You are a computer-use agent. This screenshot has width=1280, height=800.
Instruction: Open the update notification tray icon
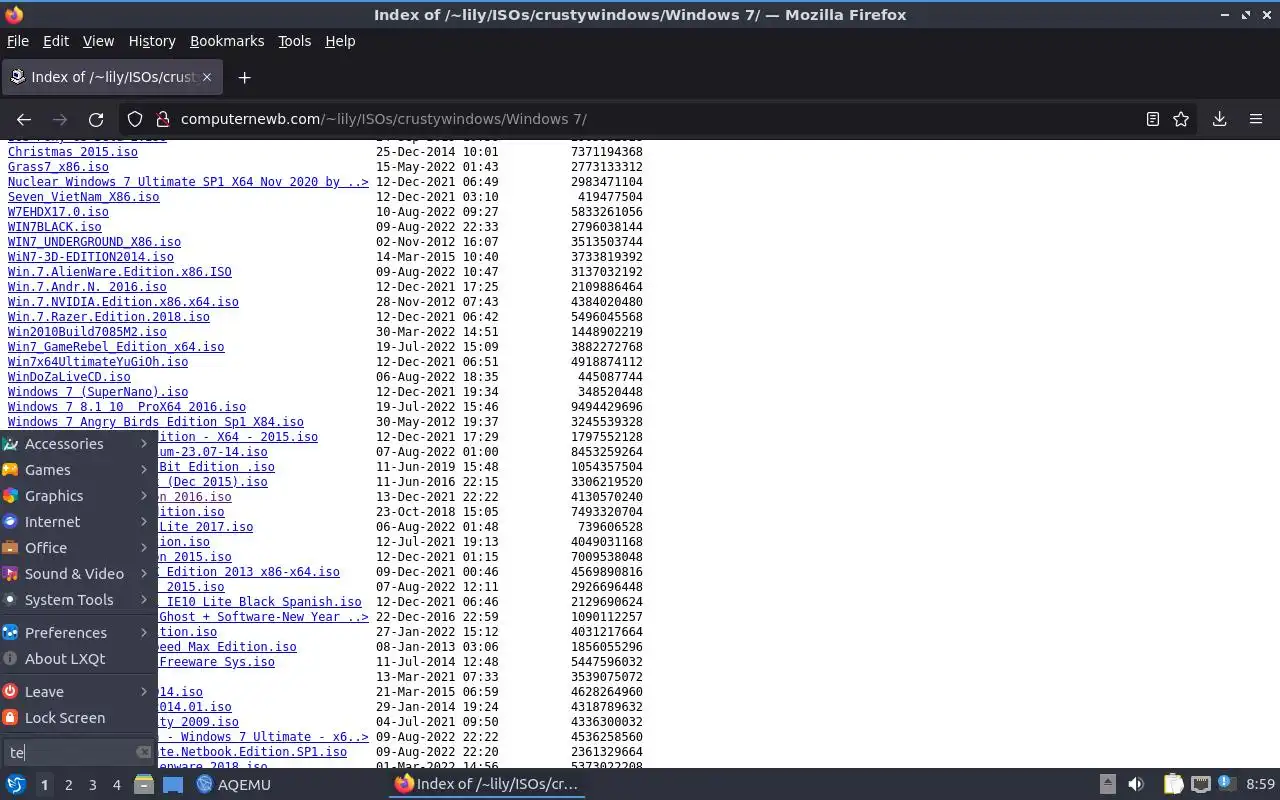click(x=1226, y=785)
